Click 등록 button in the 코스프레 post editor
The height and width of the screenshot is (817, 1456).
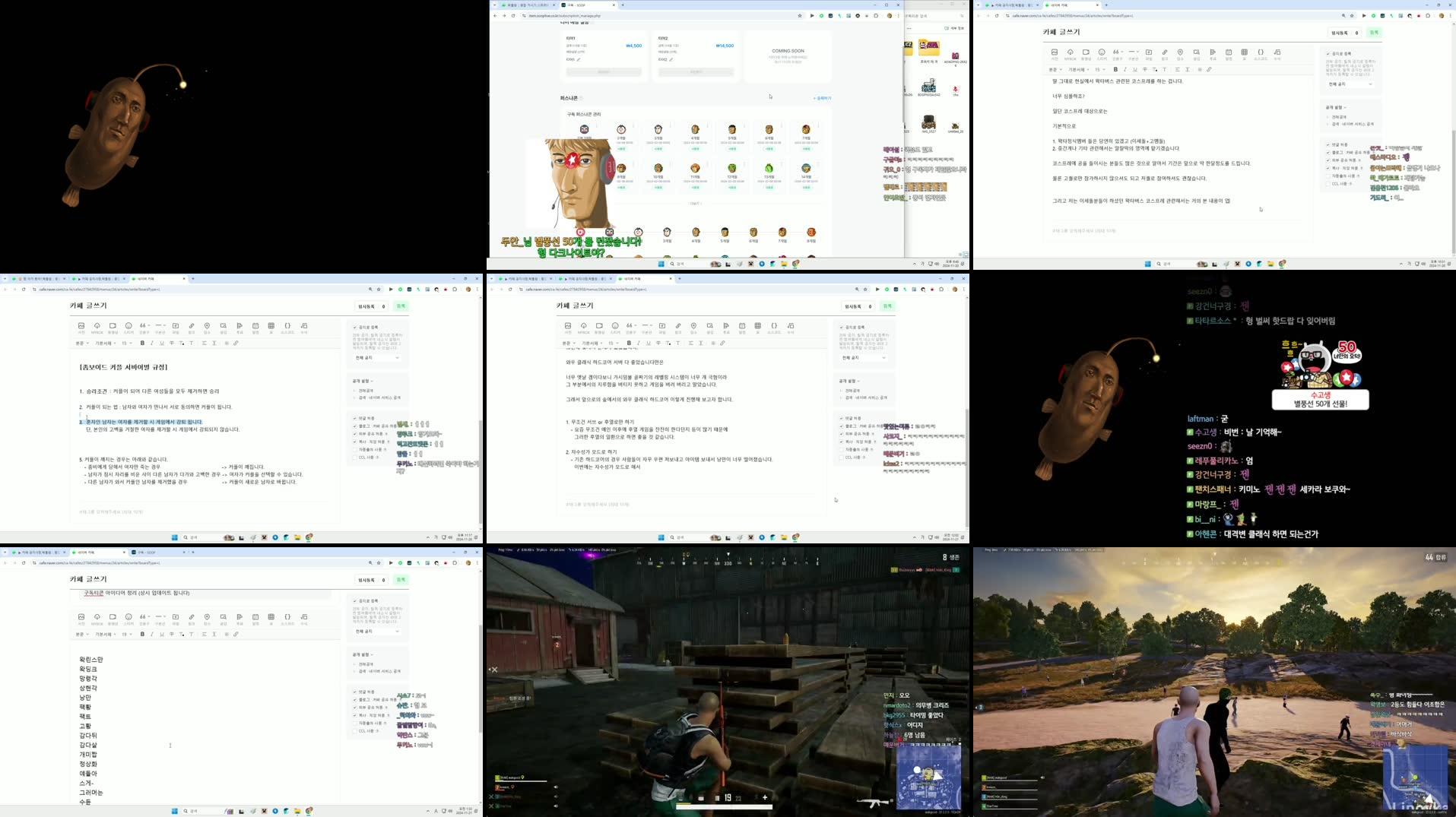[x=1374, y=33]
